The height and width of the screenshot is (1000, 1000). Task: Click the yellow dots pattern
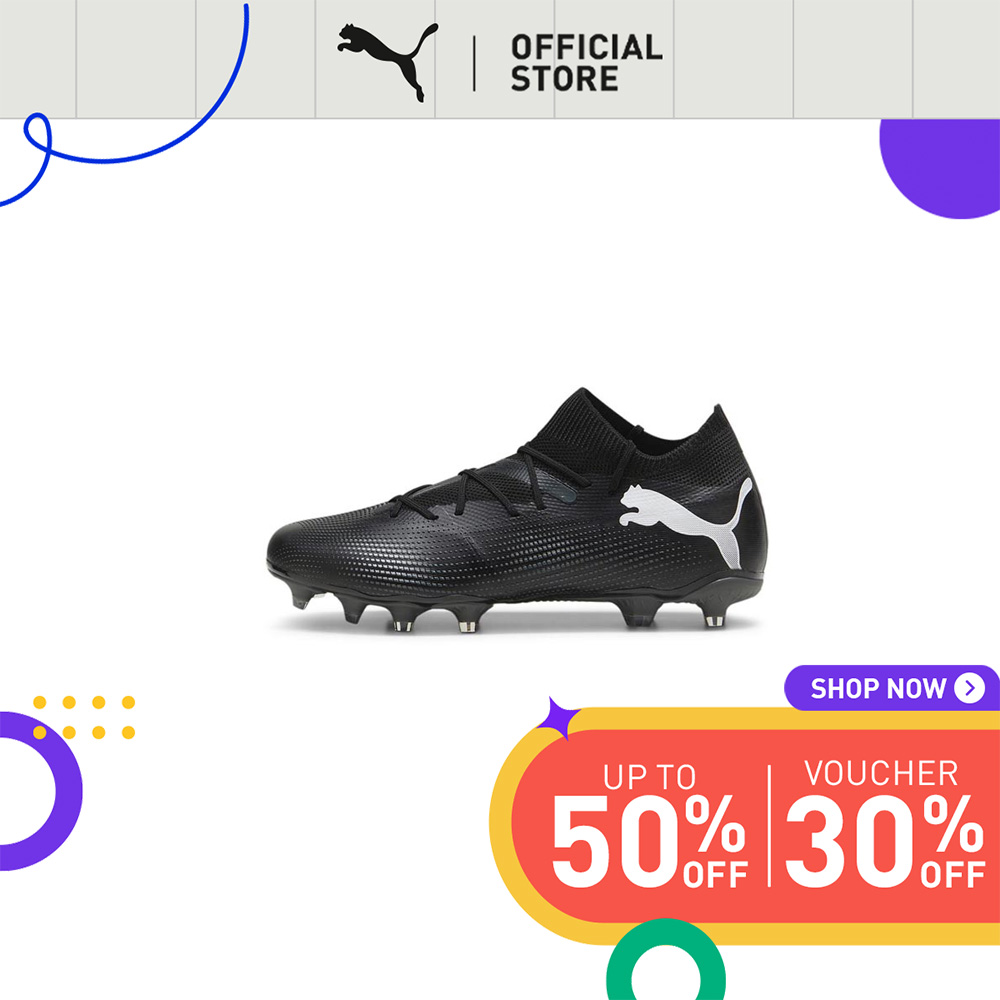(84, 717)
